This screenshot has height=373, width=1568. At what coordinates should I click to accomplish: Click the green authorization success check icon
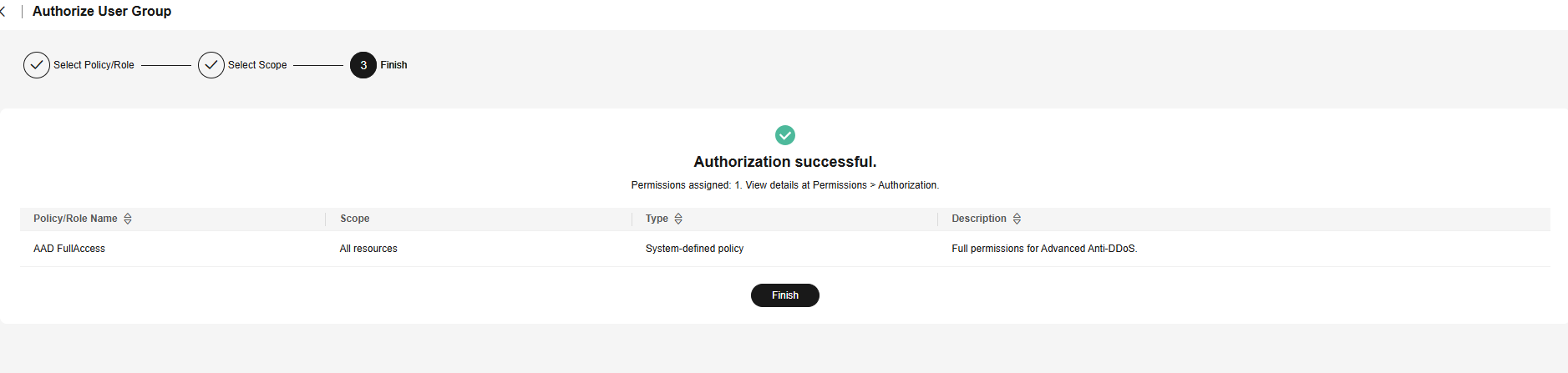[x=785, y=135]
